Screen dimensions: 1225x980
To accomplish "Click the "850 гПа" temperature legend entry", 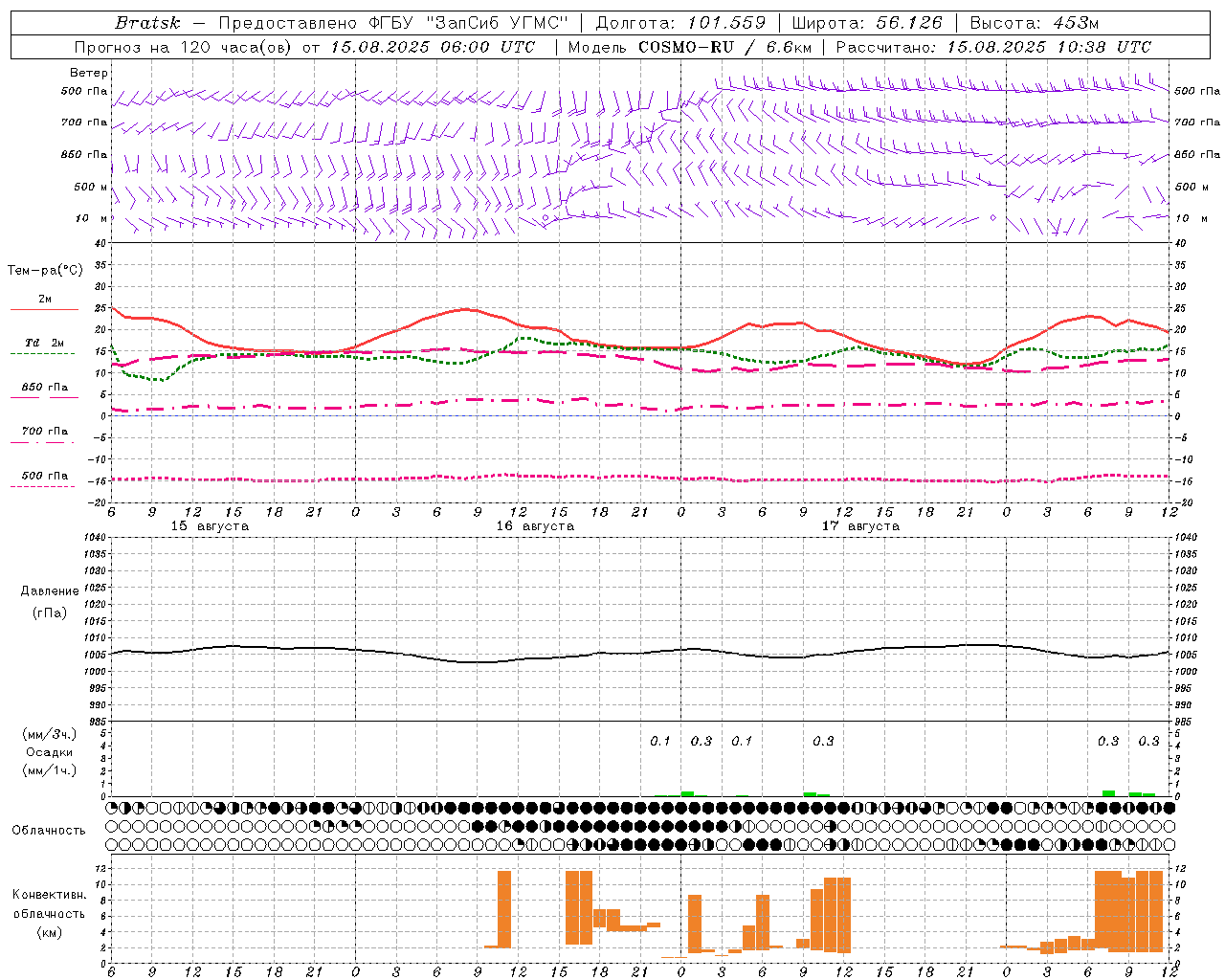I will pos(45,388).
